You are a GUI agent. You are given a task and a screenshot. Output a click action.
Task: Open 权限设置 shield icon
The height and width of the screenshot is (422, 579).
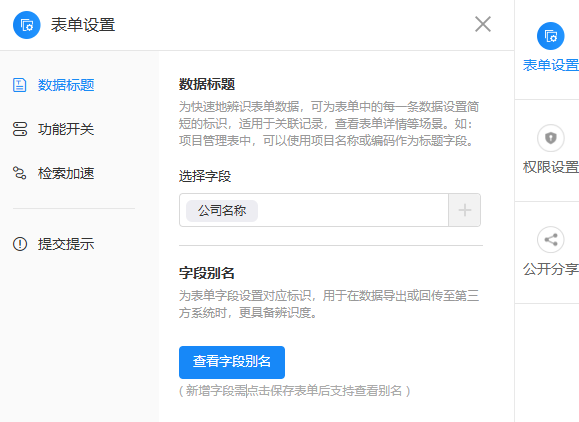click(551, 138)
